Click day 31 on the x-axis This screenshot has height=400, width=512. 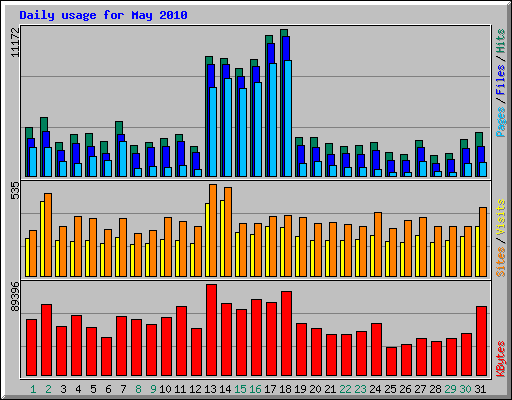[x=480, y=389]
